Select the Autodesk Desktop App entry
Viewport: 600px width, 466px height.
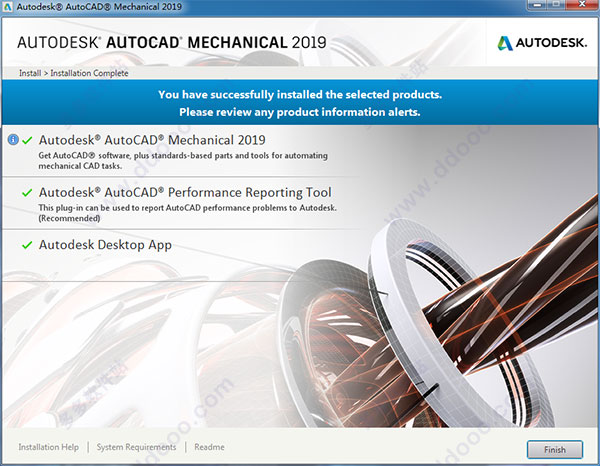coord(105,245)
